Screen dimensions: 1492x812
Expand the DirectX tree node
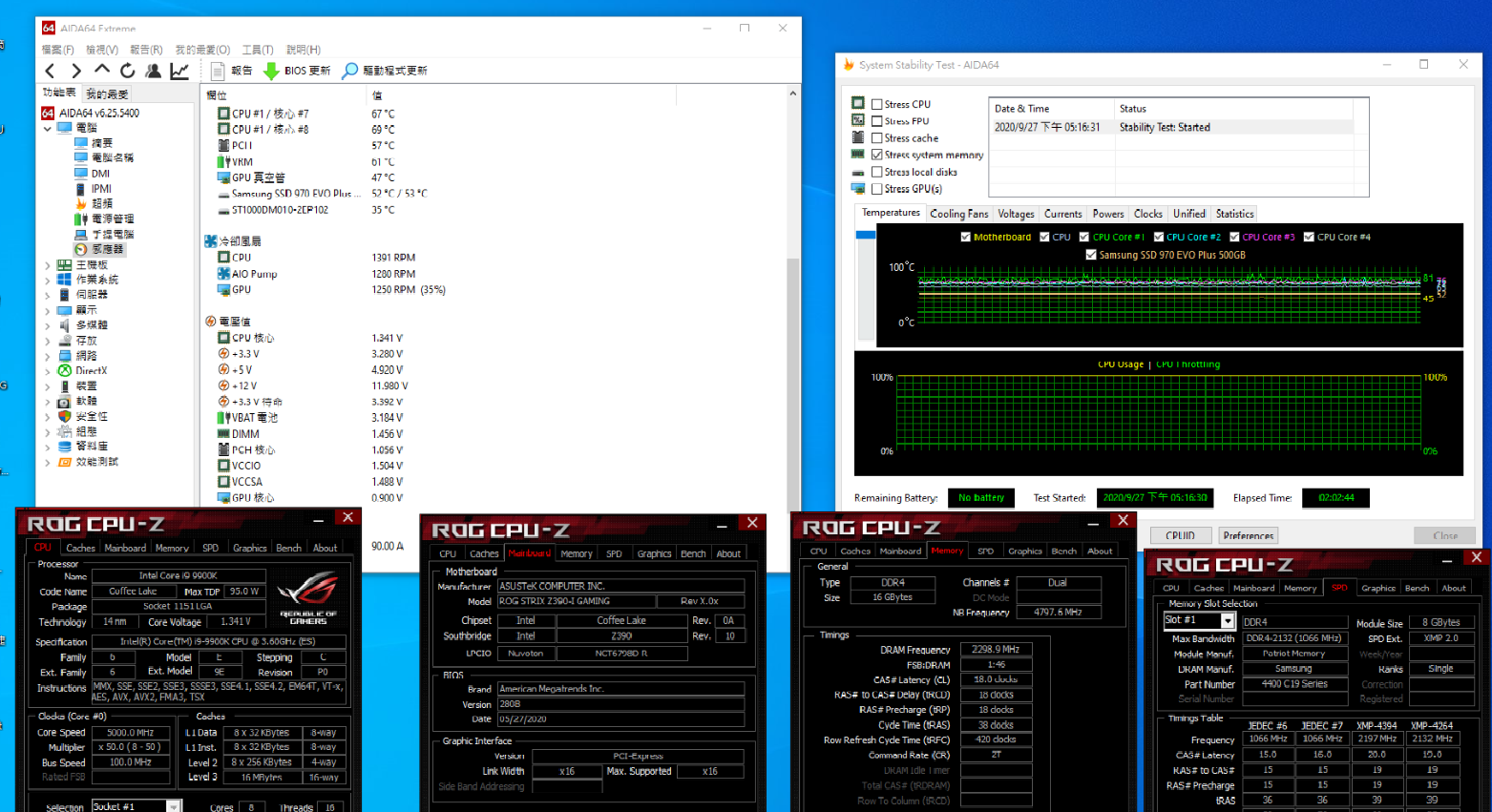pos(48,370)
